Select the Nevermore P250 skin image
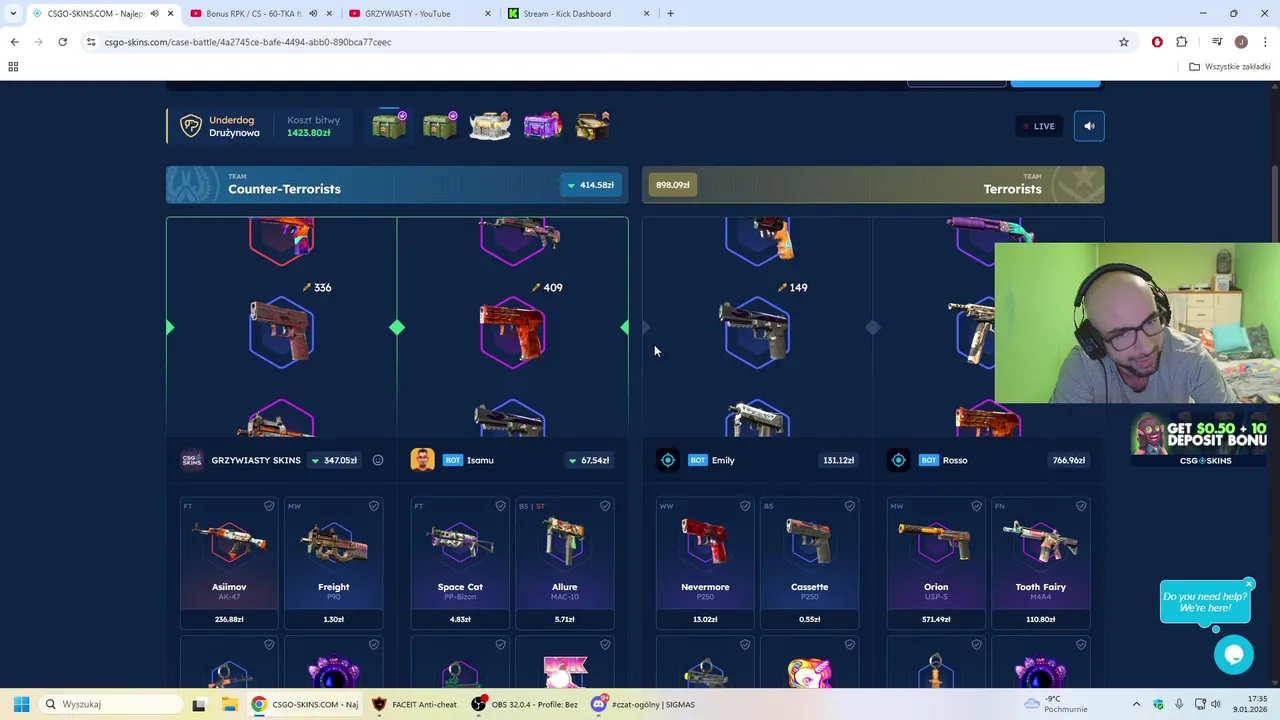Screen dimensions: 1280x720 [705, 543]
